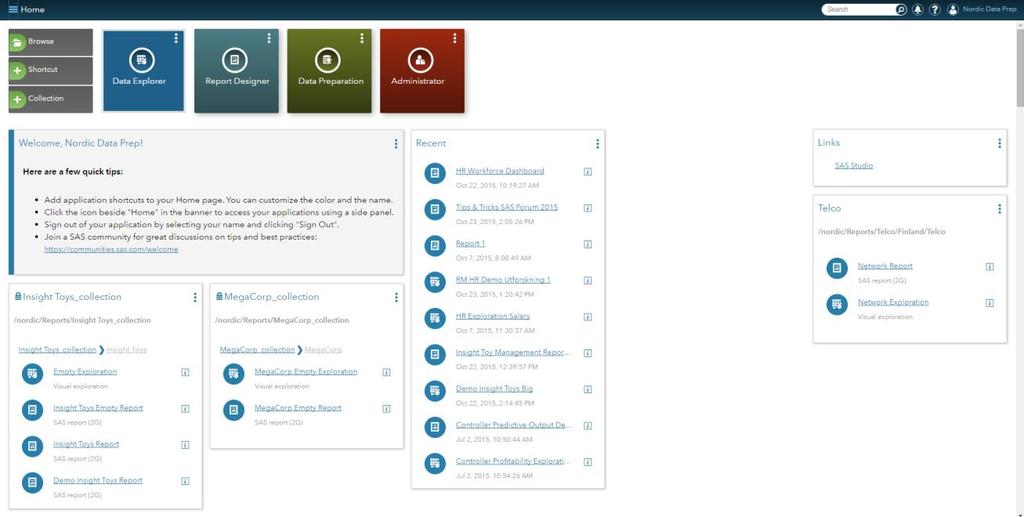Open RM HR Demo Utforskning 1 link
Image resolution: width=1024 pixels, height=517 pixels.
click(503, 279)
